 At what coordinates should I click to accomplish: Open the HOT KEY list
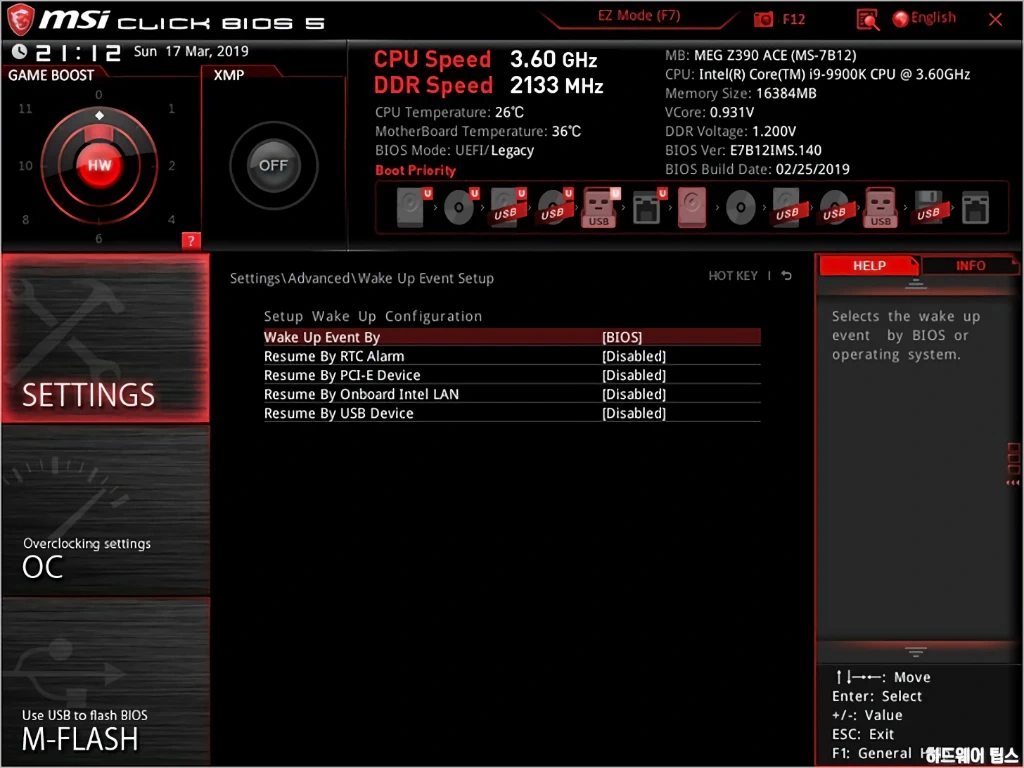pyautogui.click(x=733, y=276)
